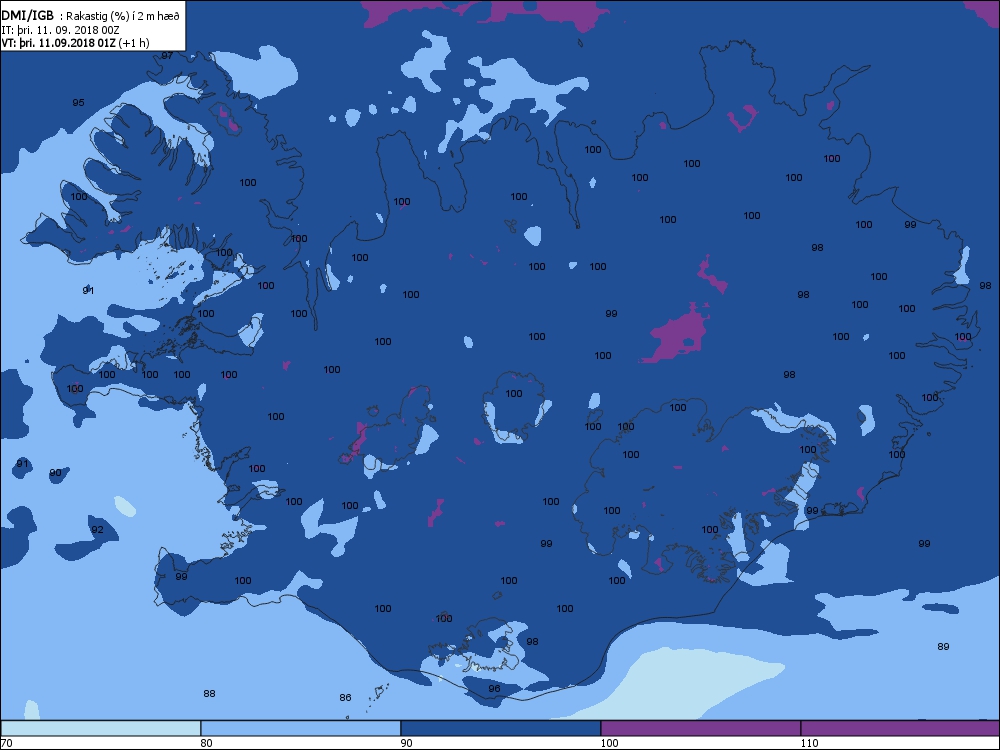Click the '88' humidity value on map

(209, 694)
